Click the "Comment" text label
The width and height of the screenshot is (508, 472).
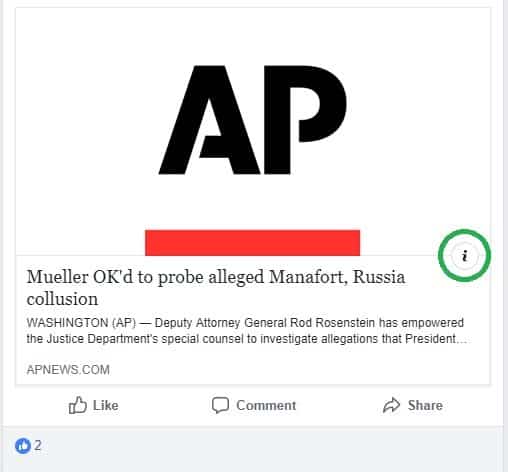pyautogui.click(x=266, y=405)
